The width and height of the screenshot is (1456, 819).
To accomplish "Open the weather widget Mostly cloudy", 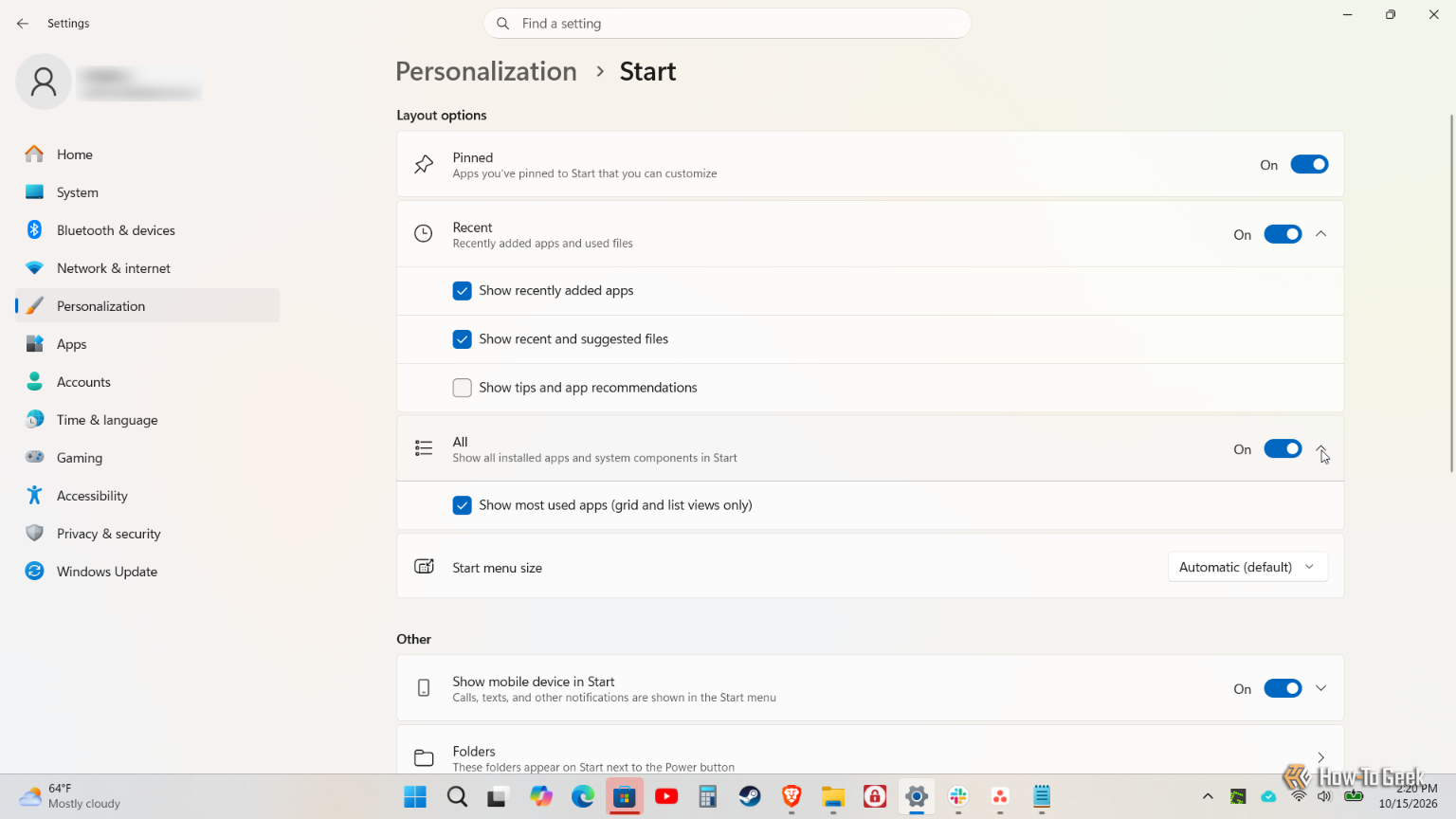I will click(71, 796).
